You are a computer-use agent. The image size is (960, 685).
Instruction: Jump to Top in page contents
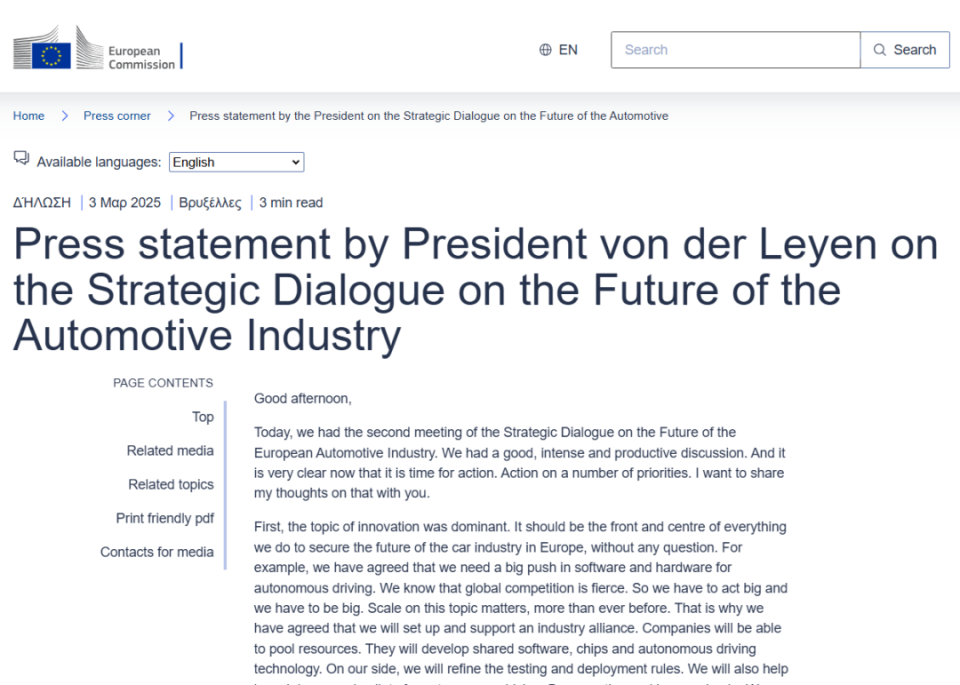click(x=203, y=417)
